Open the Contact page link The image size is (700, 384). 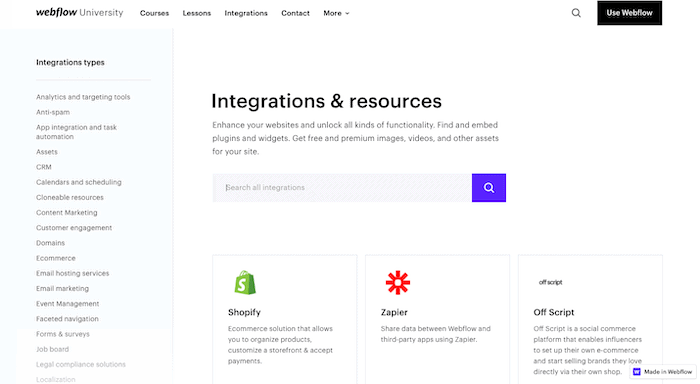(295, 13)
